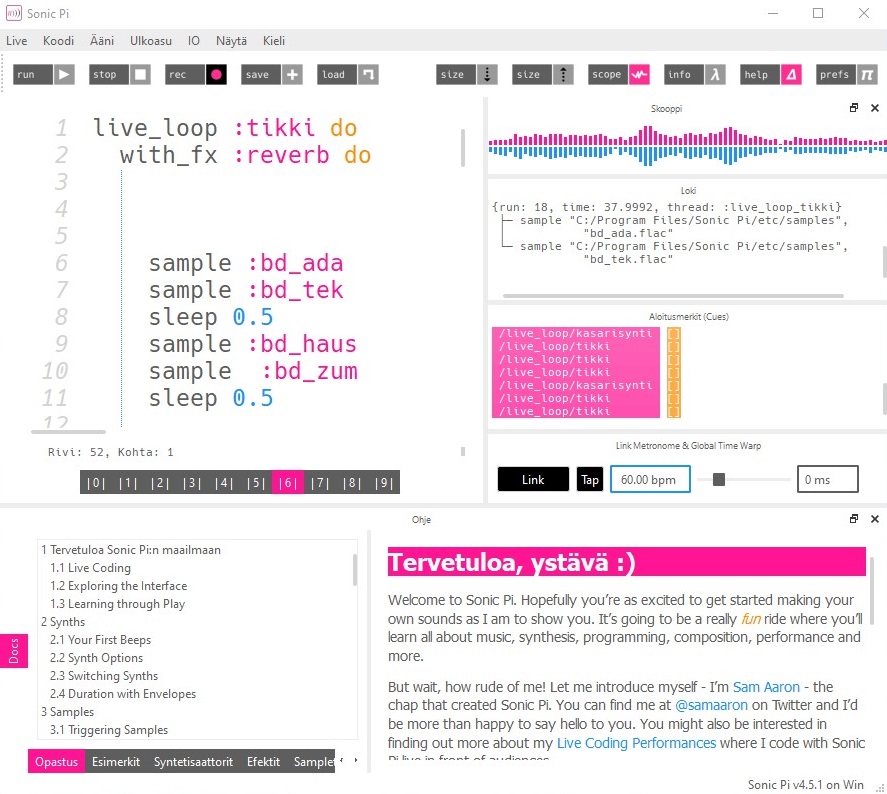Select the Esimerkit help tab
Screen dimensions: 887x794
pyautogui.click(x=116, y=761)
